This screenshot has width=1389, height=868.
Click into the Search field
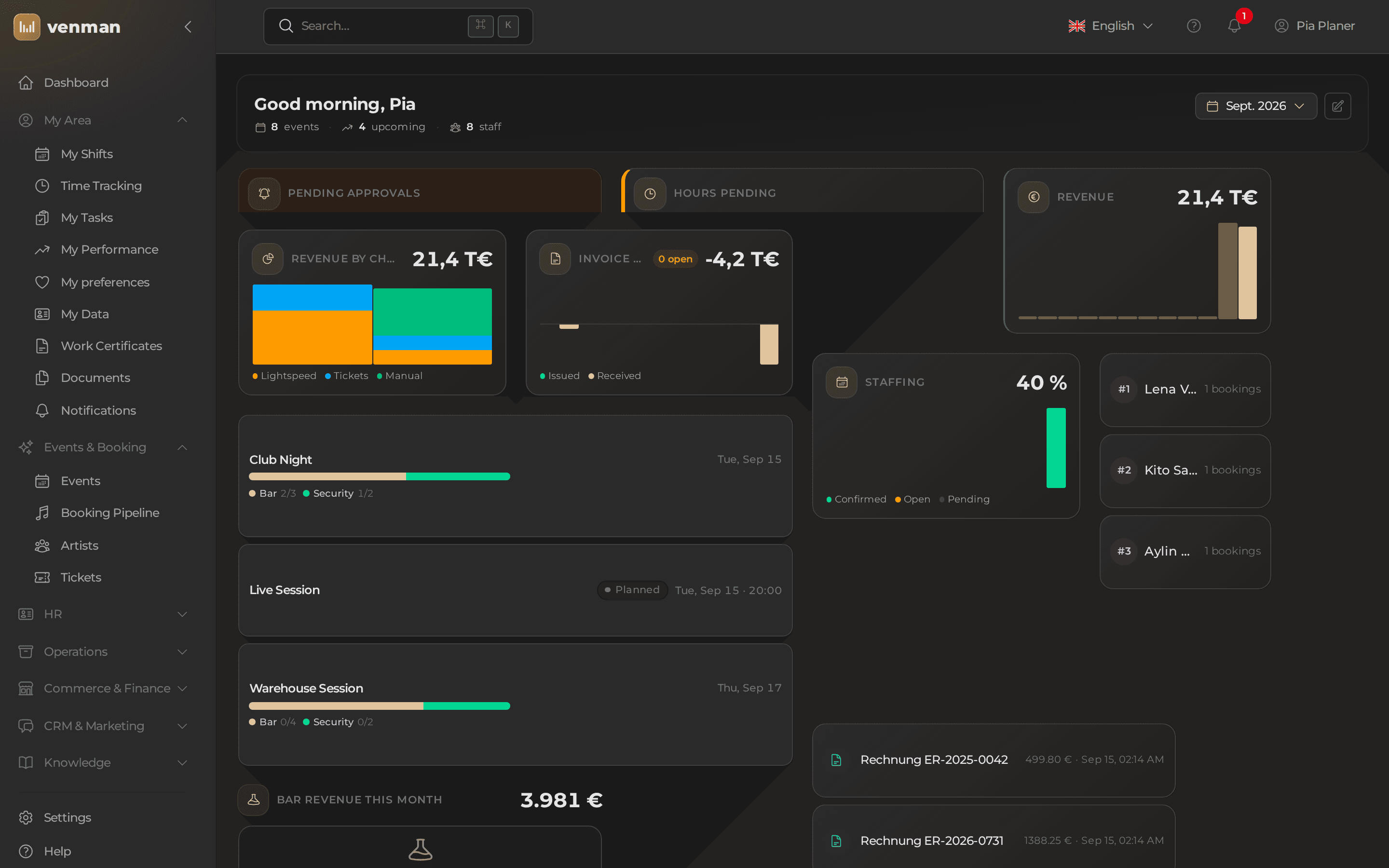click(398, 26)
